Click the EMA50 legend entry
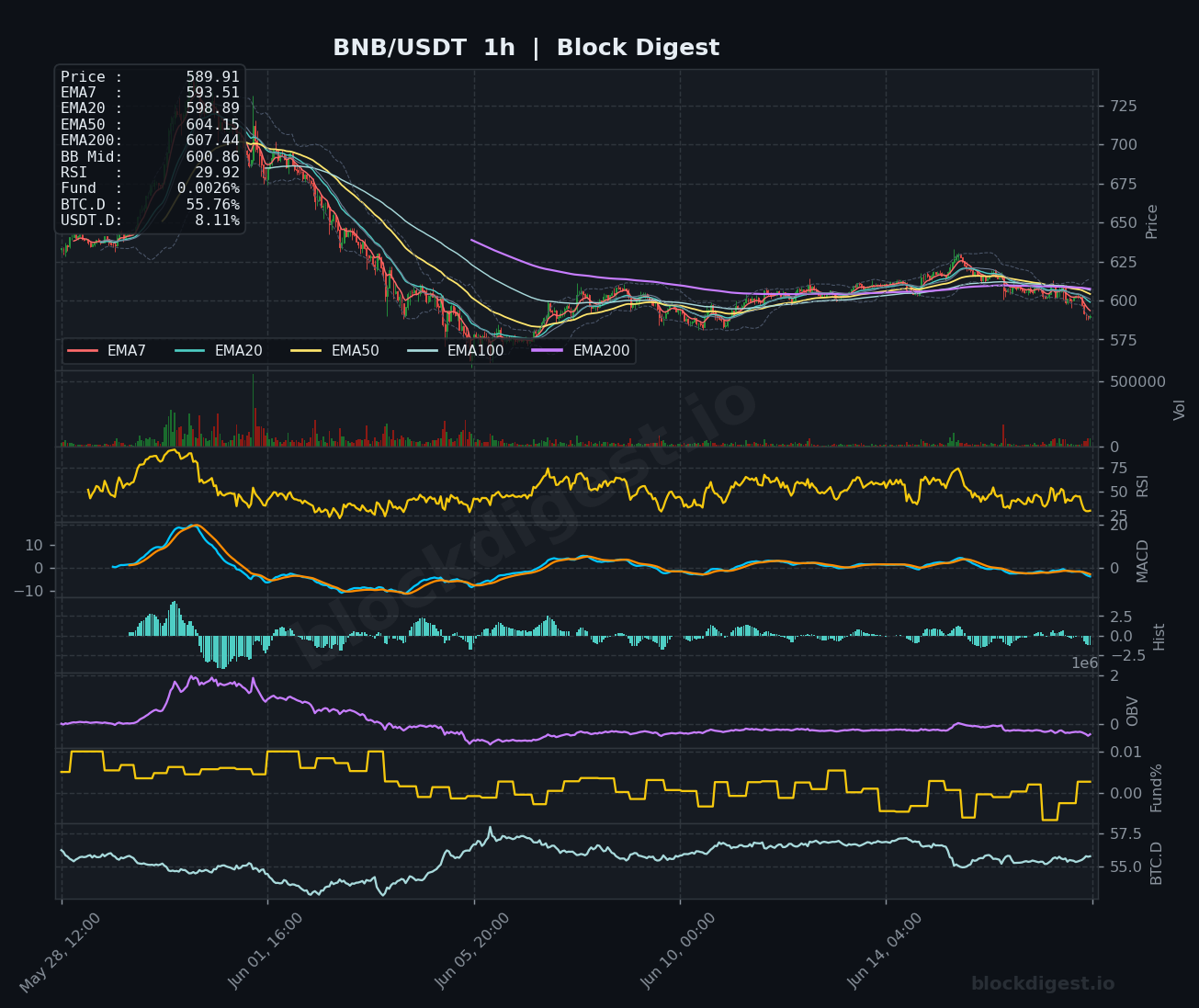This screenshot has width=1199, height=1008. coord(334,351)
